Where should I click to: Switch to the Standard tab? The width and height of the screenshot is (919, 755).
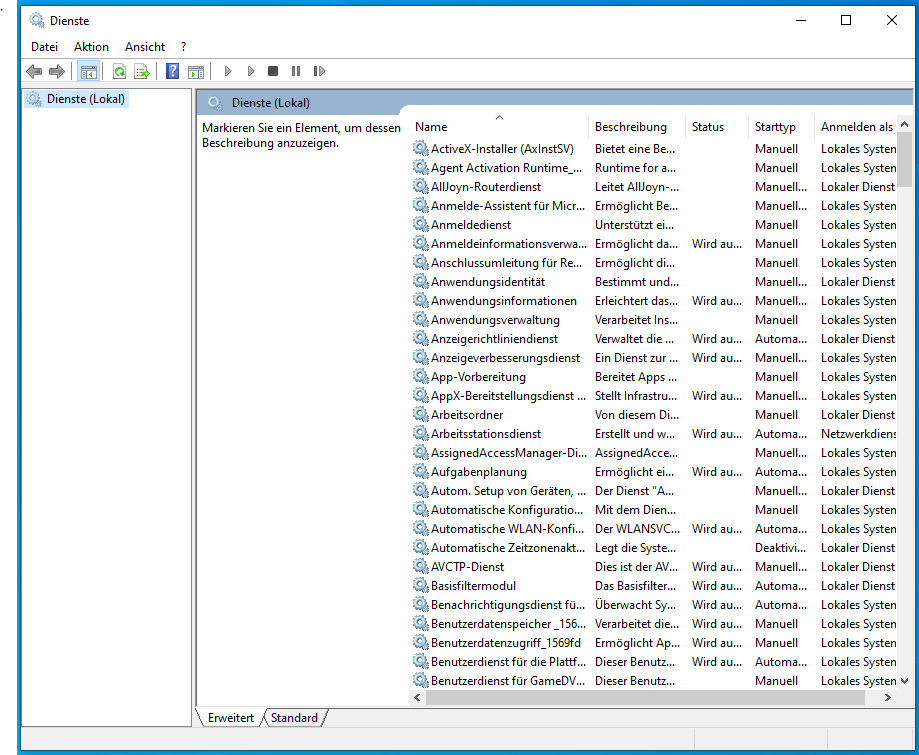click(x=294, y=718)
